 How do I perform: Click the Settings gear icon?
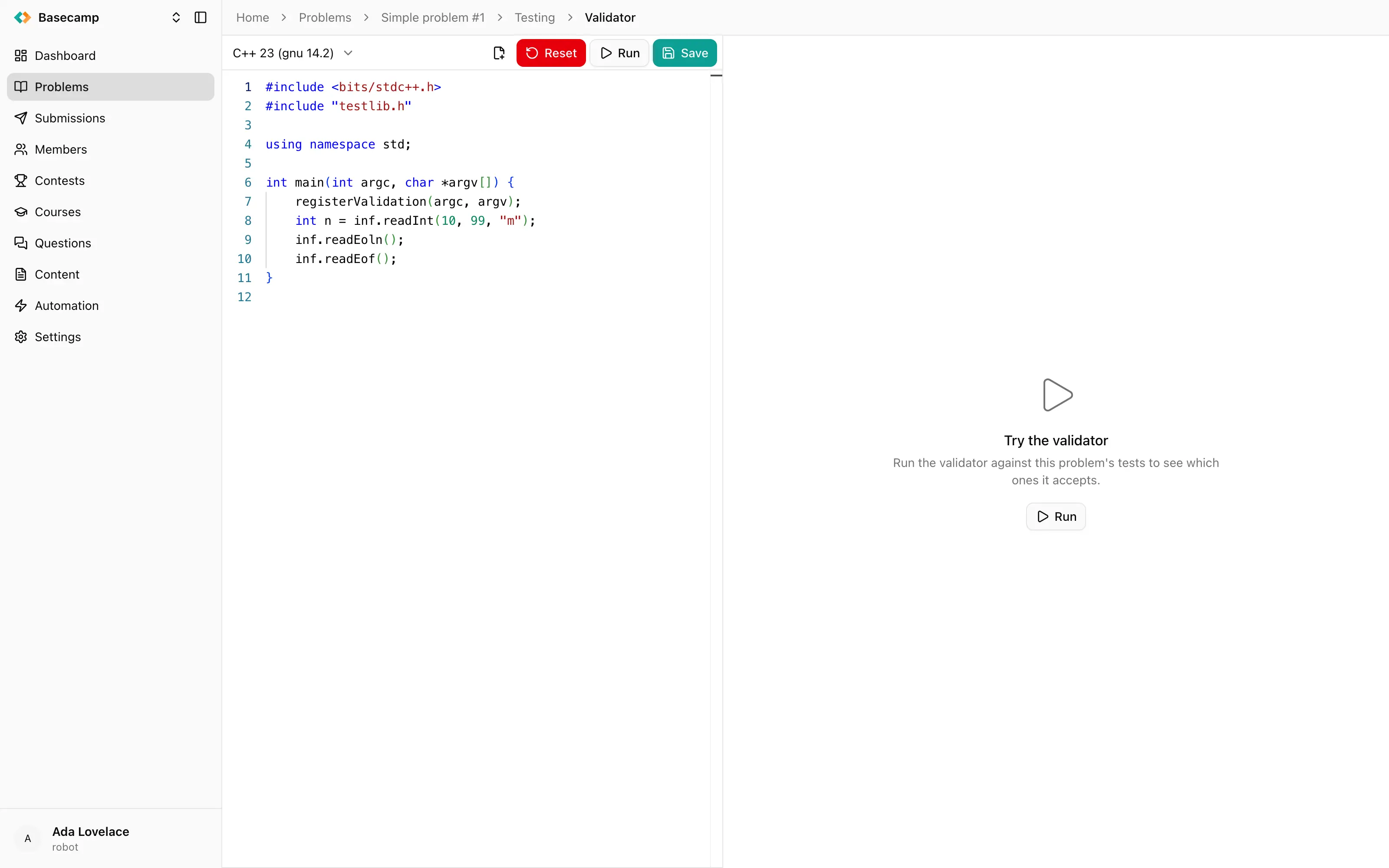21,337
